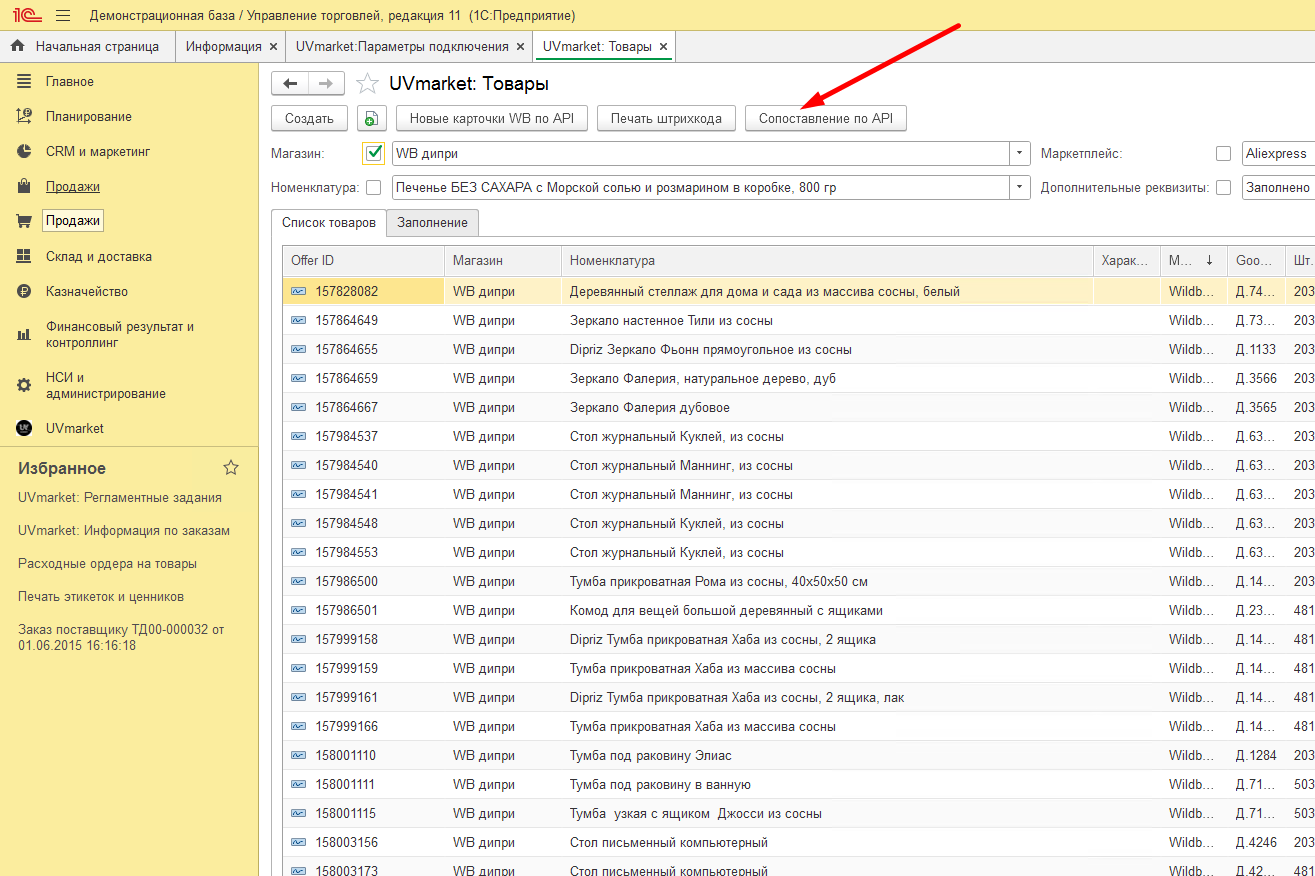
Task: Sort by the Магазин column header
Action: [x=503, y=260]
